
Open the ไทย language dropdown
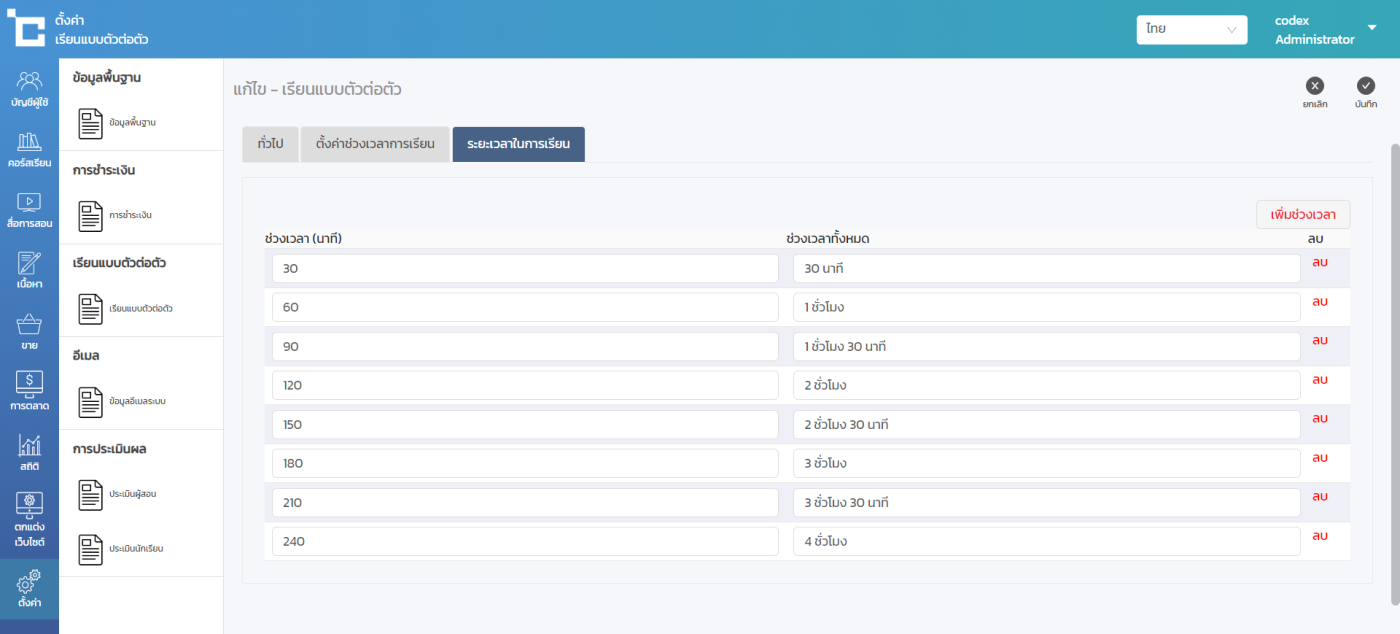[1191, 30]
